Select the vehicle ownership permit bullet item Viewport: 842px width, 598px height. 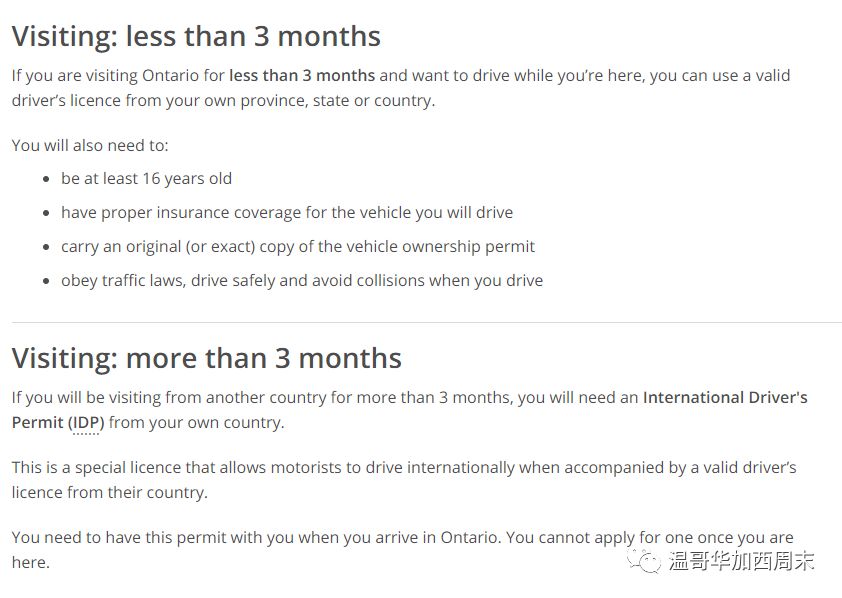click(x=297, y=247)
